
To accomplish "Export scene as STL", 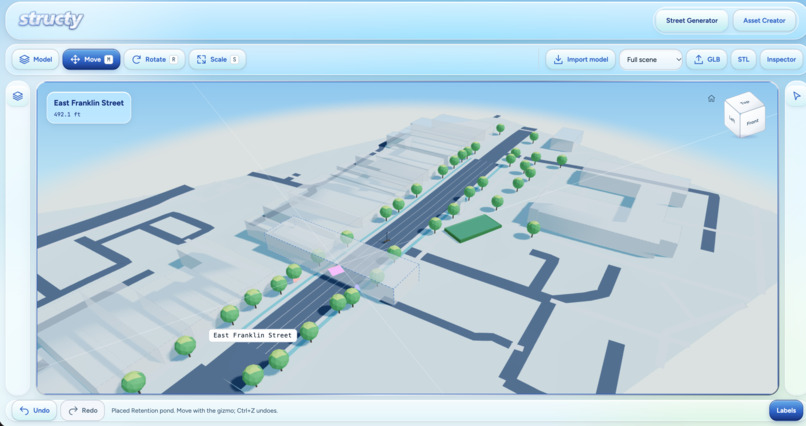I will pyautogui.click(x=743, y=60).
